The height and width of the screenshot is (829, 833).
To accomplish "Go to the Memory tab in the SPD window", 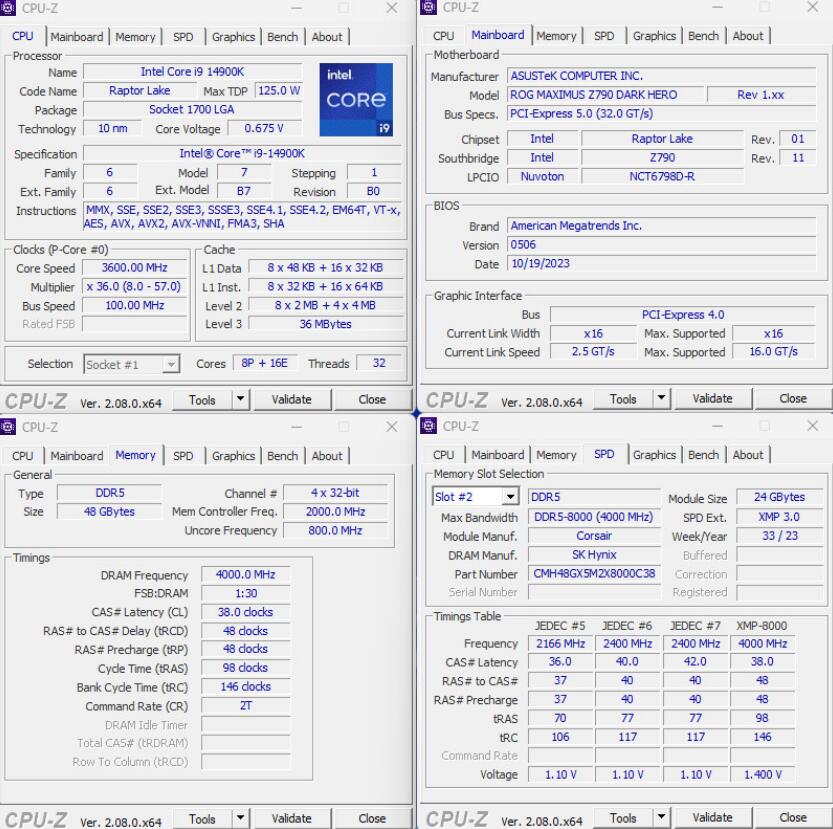I will tap(556, 455).
